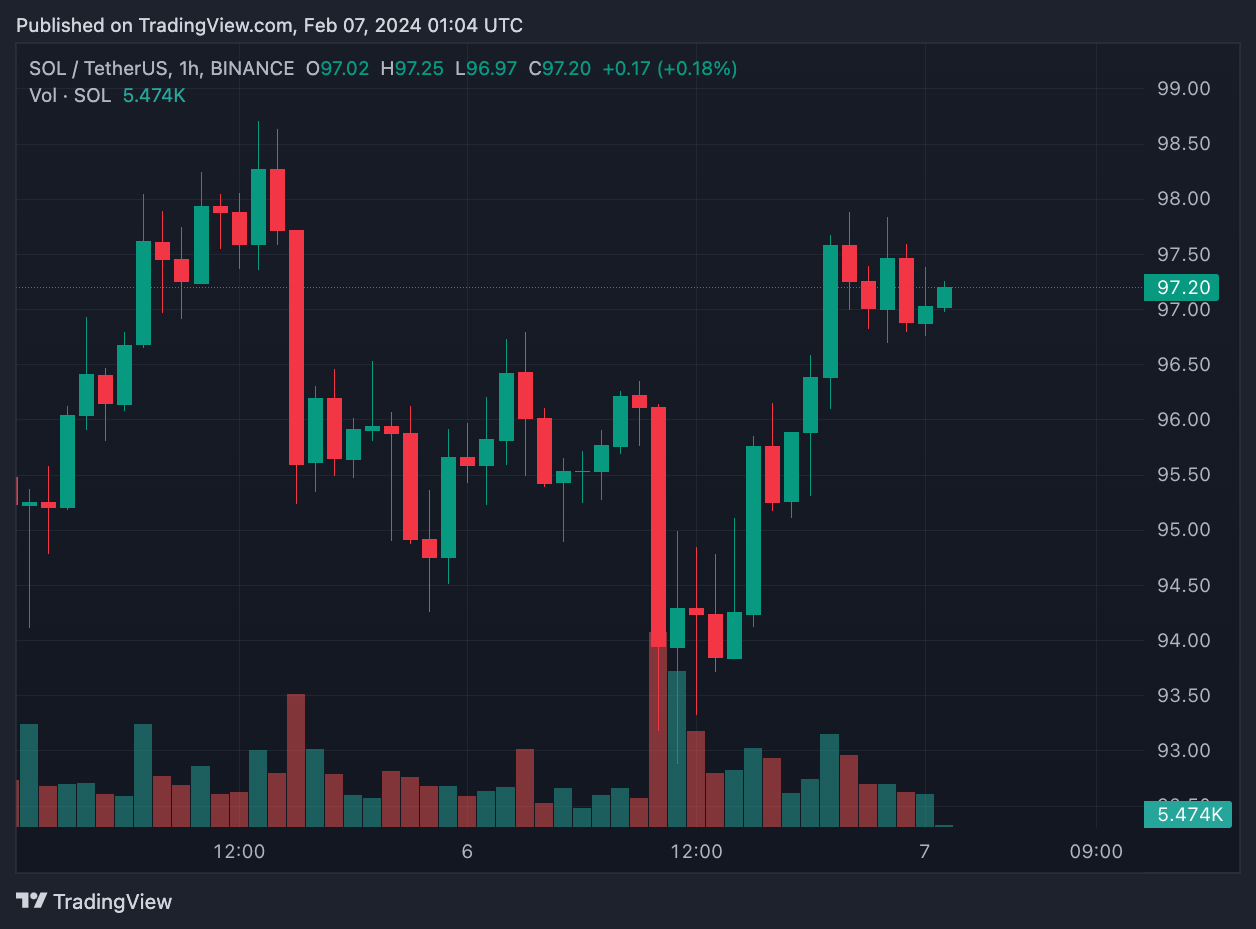Image resolution: width=1256 pixels, height=929 pixels.
Task: Click the L96.97 low value
Action: tap(486, 69)
